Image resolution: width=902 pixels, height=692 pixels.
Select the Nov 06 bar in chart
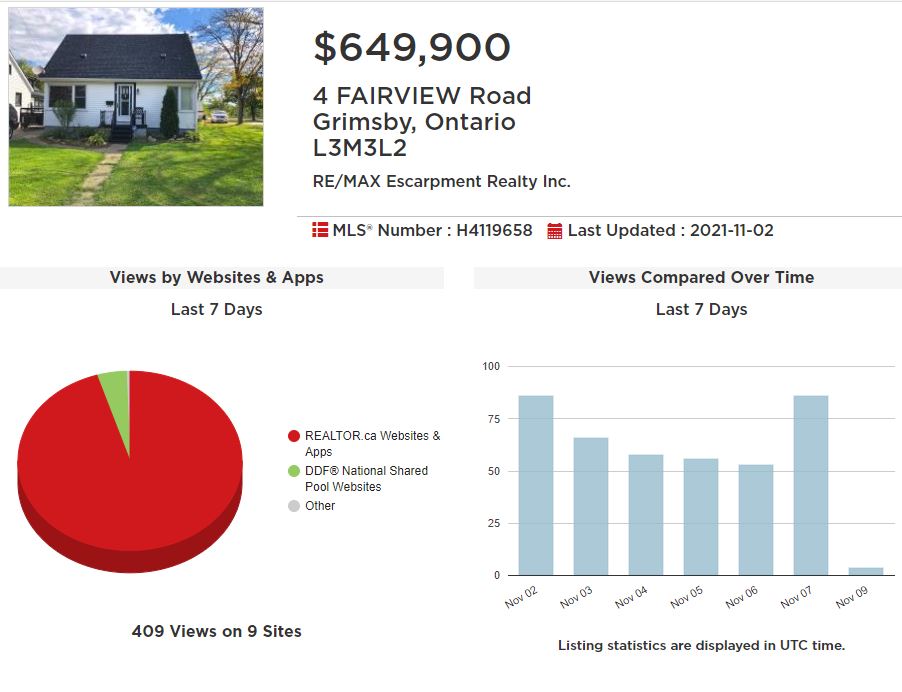coord(756,519)
